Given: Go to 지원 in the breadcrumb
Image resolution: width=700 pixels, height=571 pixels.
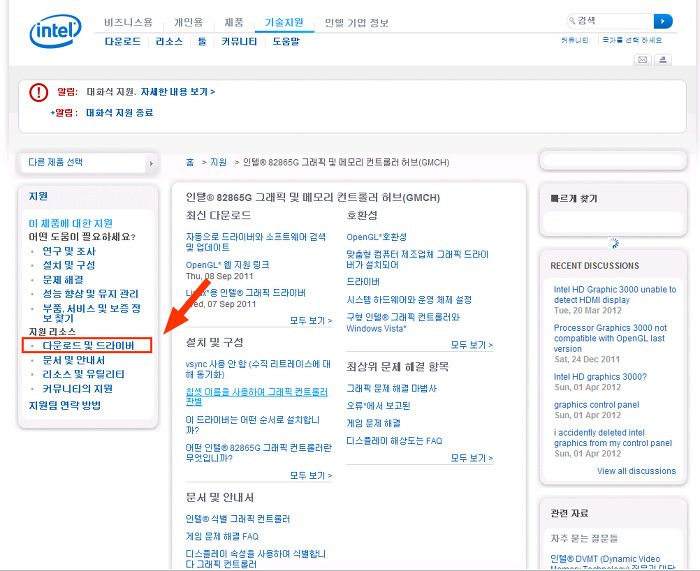Looking at the screenshot, I should tap(218, 162).
